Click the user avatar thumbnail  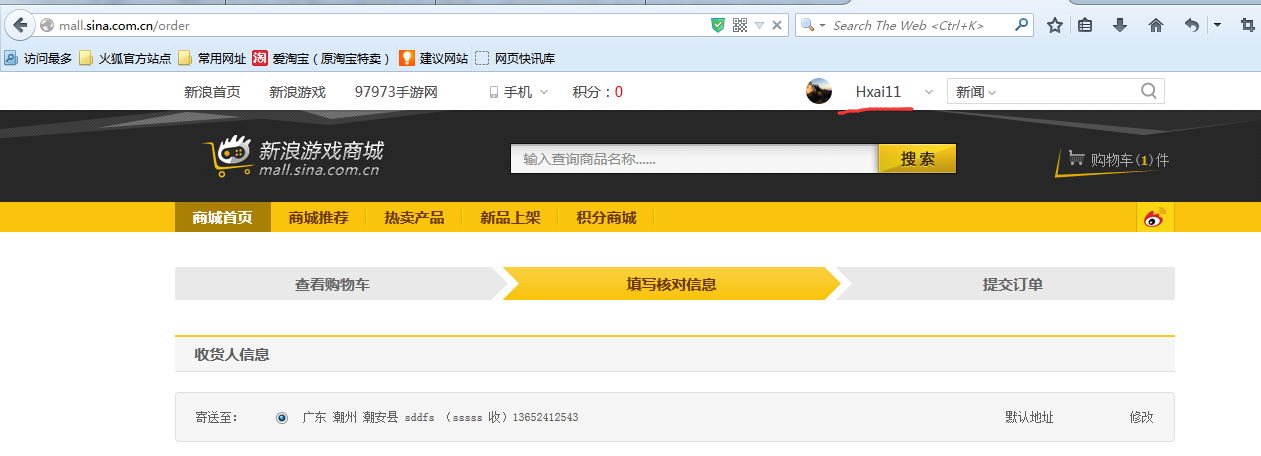click(819, 91)
